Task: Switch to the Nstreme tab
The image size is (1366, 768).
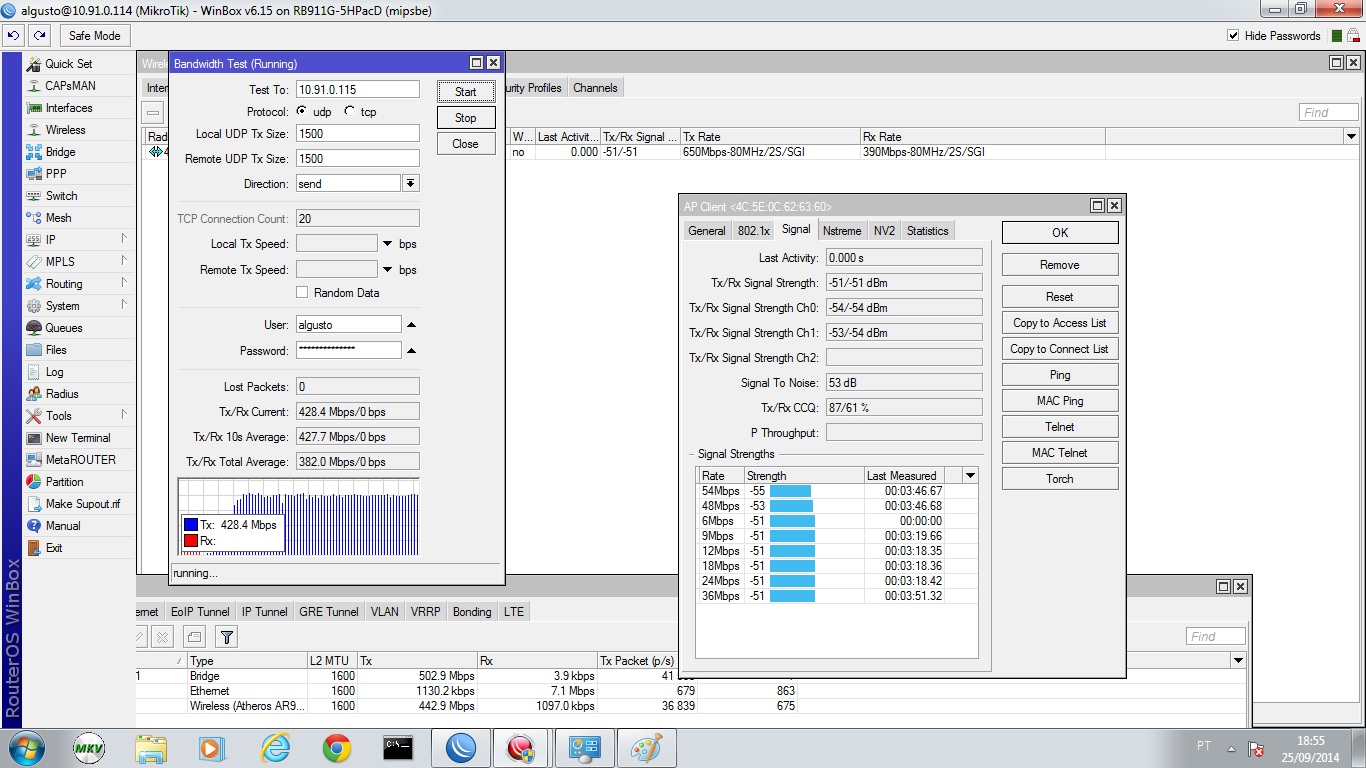Action: (841, 231)
